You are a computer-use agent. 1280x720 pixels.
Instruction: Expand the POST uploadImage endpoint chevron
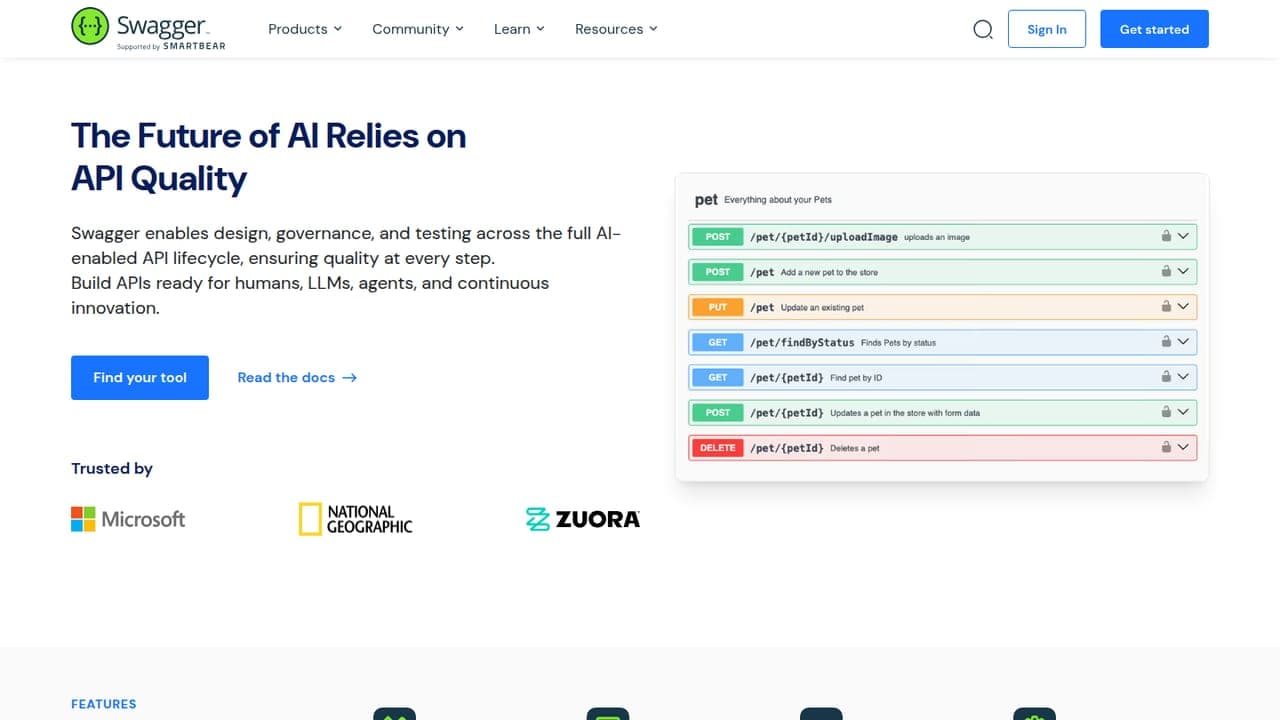1183,237
